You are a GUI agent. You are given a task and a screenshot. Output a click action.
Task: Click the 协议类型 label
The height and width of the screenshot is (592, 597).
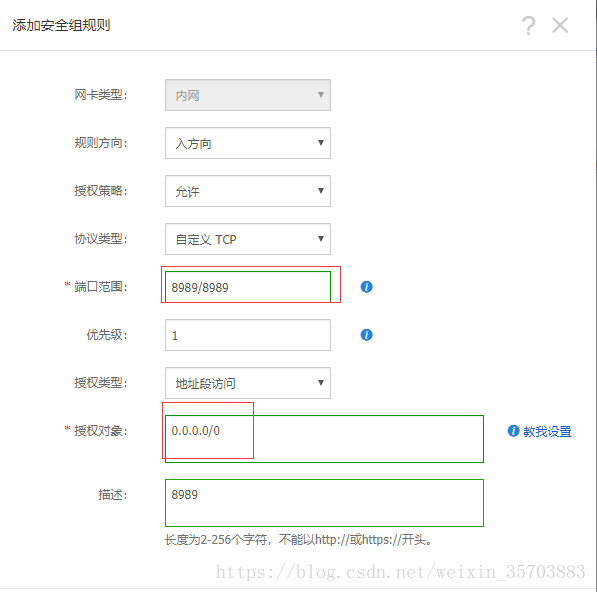point(101,239)
